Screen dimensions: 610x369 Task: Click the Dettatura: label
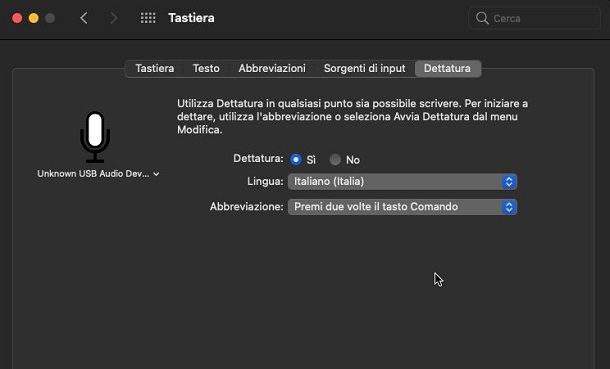tap(258, 159)
